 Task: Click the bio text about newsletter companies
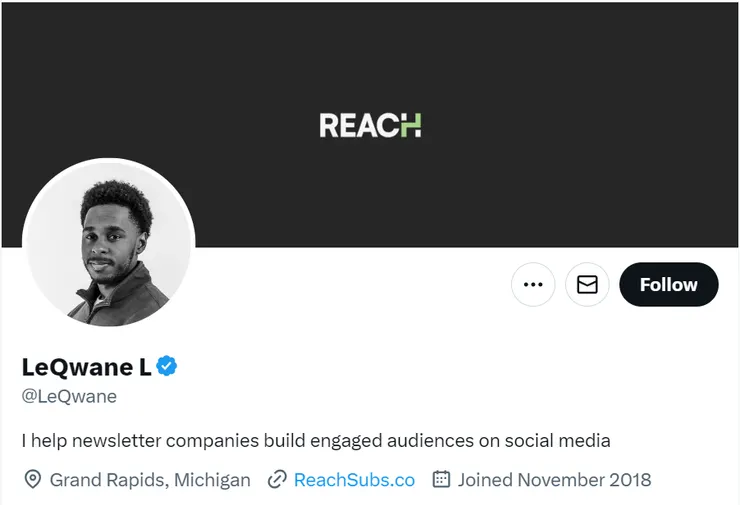[x=315, y=440]
